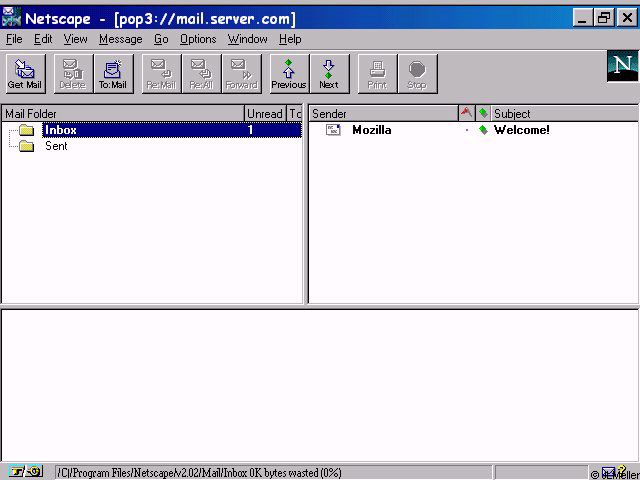
Task: Select the Sent folder
Action: (x=56, y=146)
